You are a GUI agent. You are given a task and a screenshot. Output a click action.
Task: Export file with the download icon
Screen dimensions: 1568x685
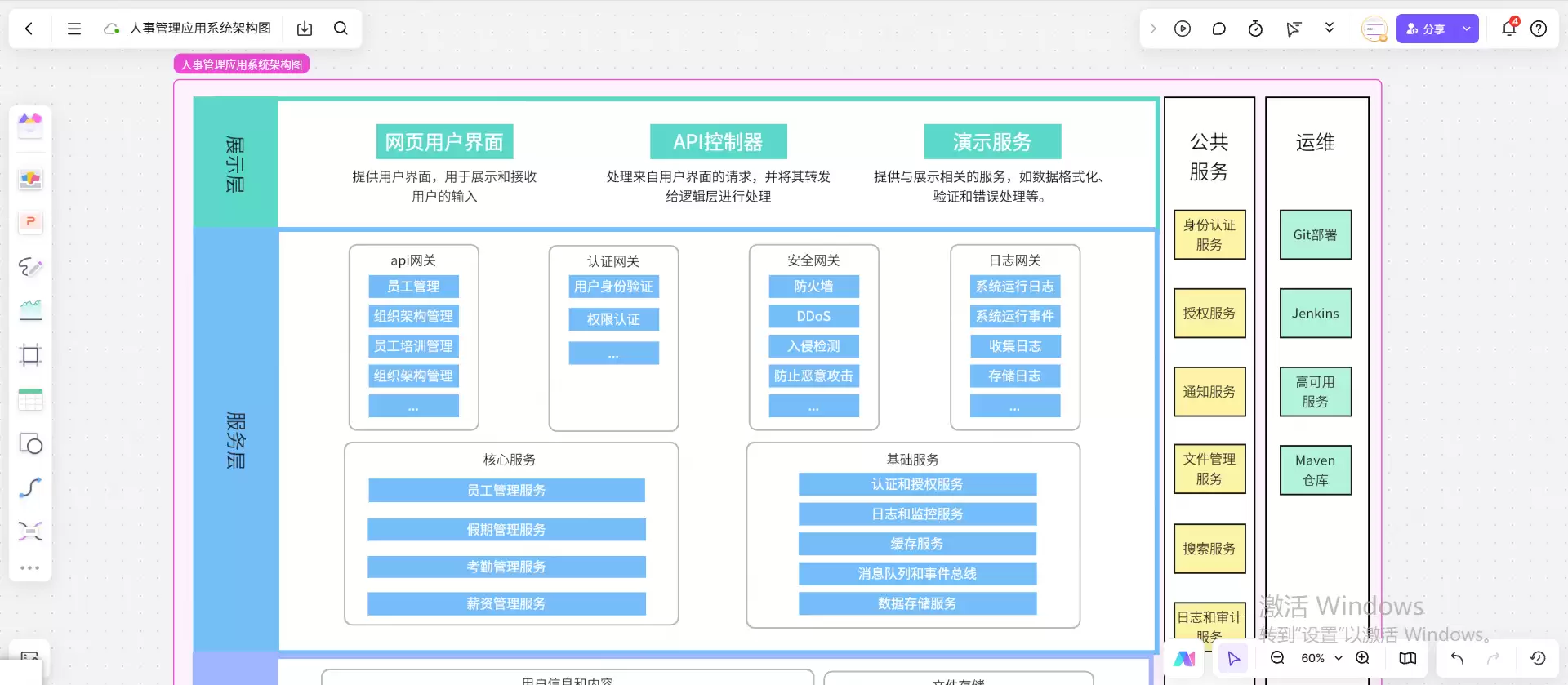point(305,29)
